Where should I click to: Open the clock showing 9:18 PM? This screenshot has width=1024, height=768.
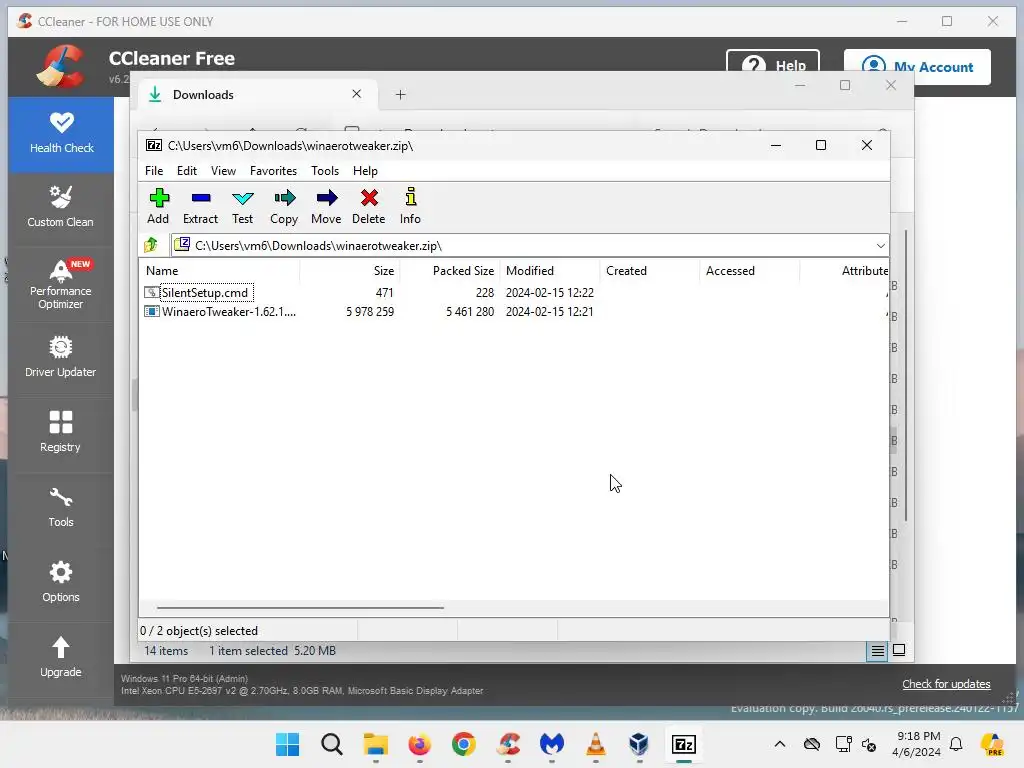918,744
